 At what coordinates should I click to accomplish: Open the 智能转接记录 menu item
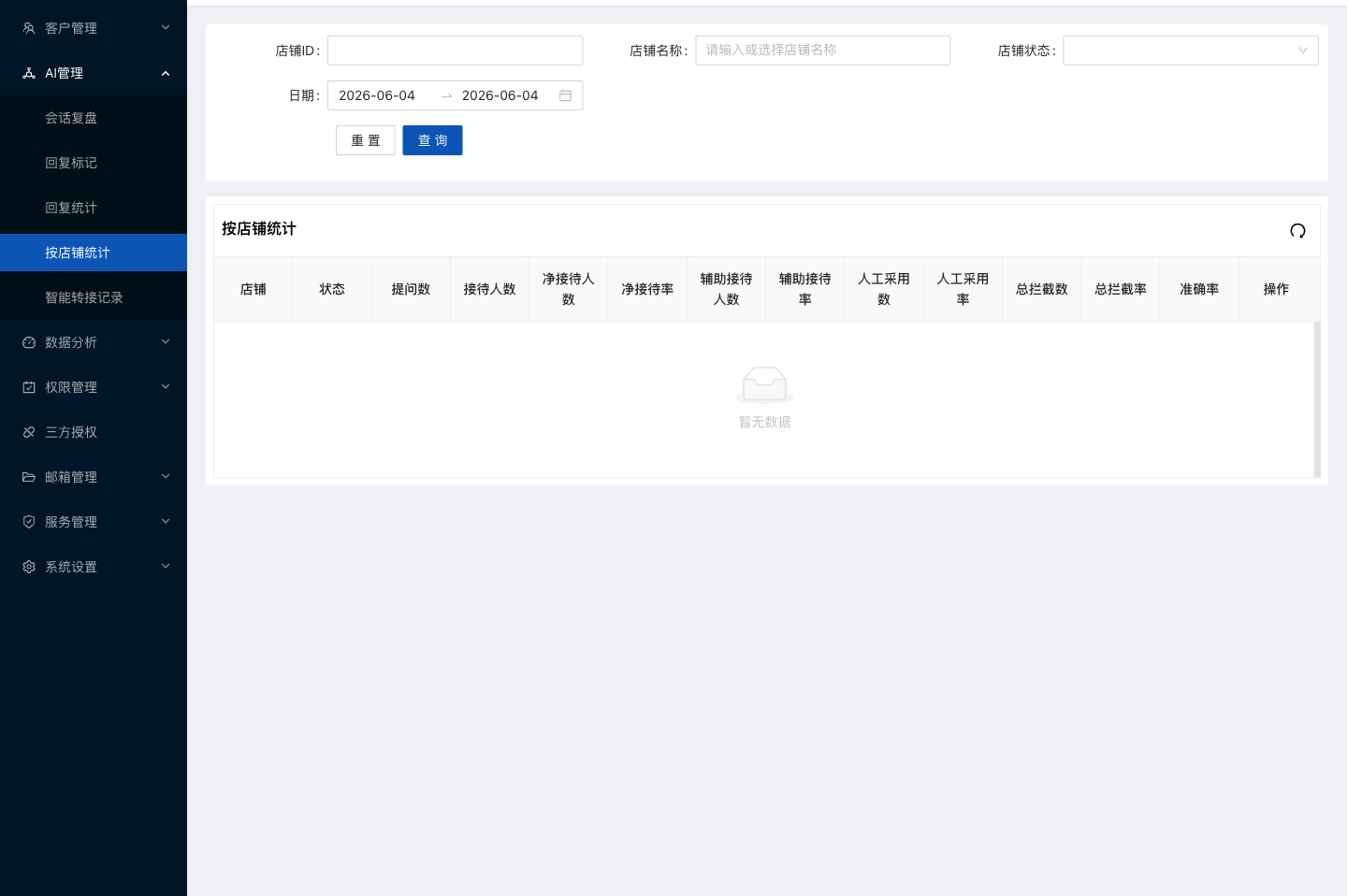click(94, 297)
